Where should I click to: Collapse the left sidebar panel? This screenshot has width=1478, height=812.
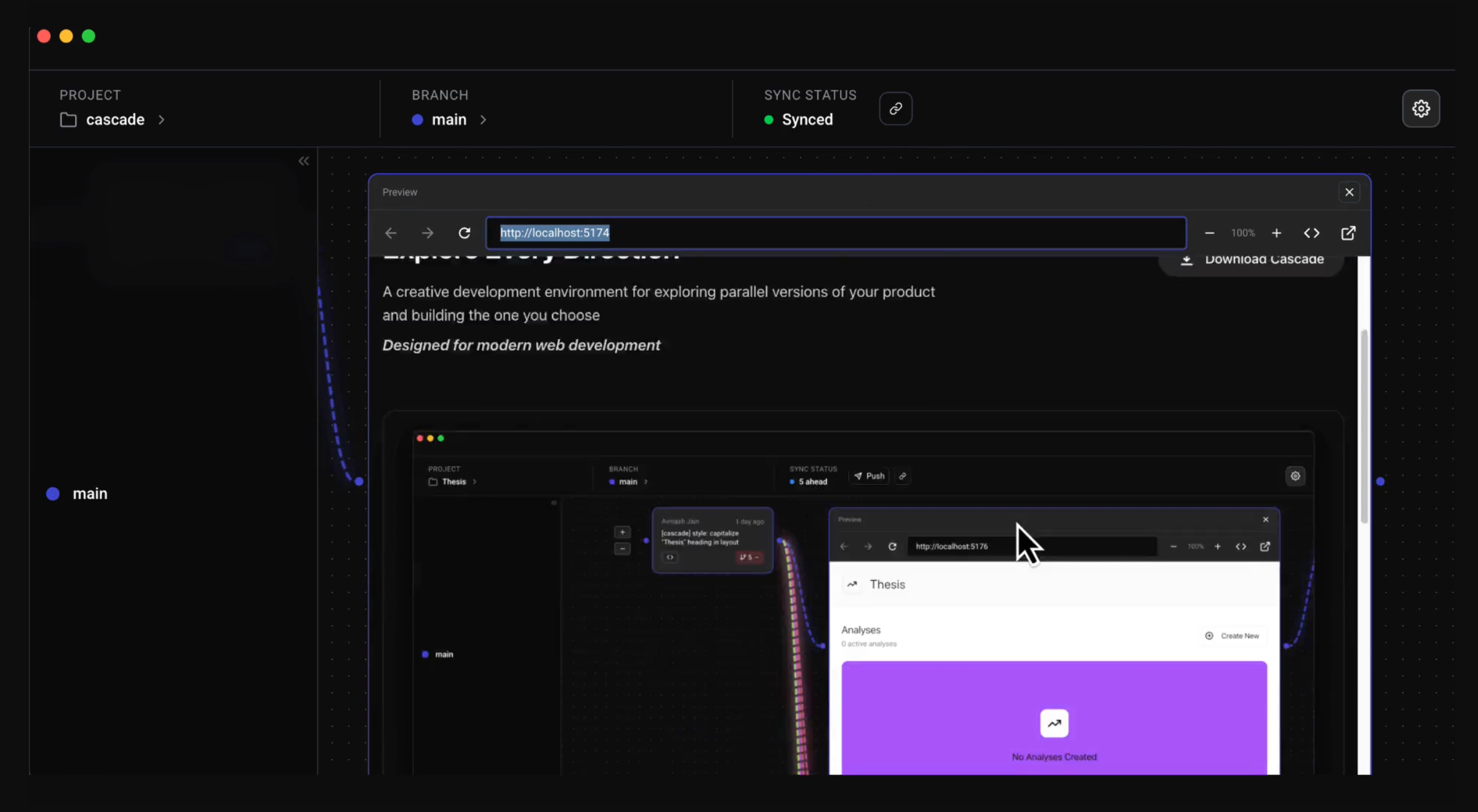(304, 161)
